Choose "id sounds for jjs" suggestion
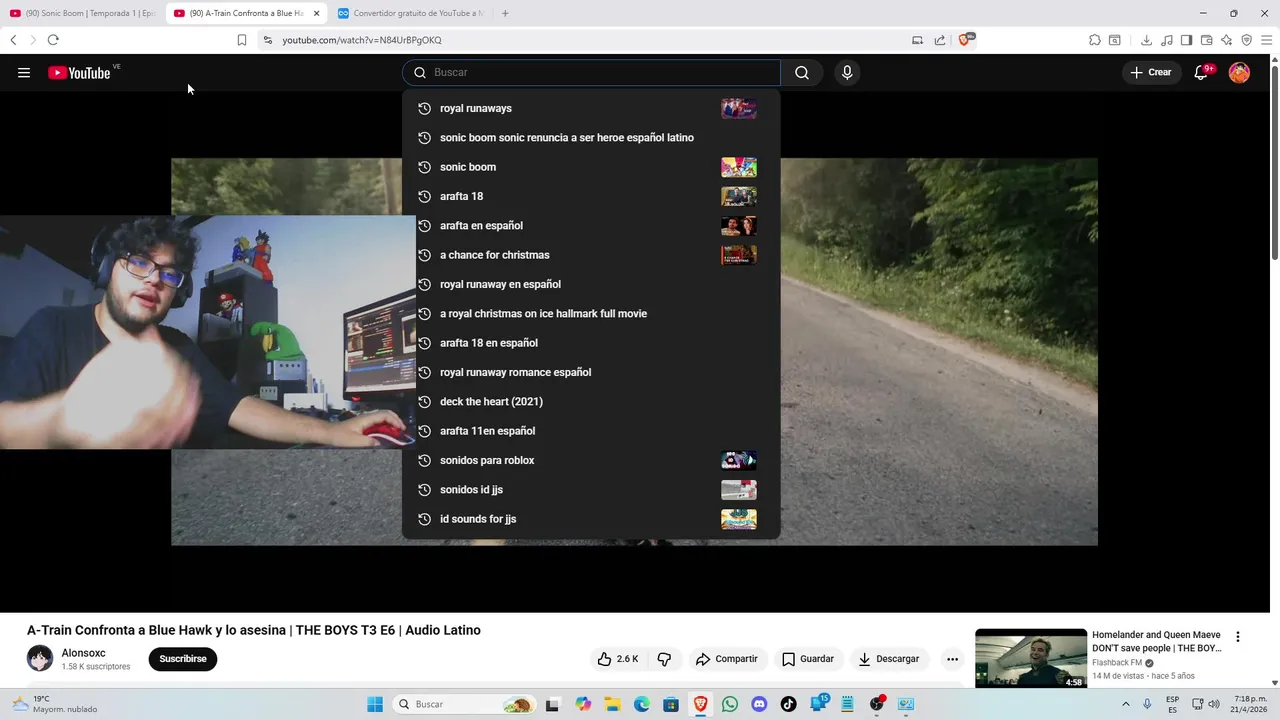Viewport: 1280px width, 720px height. (x=590, y=519)
